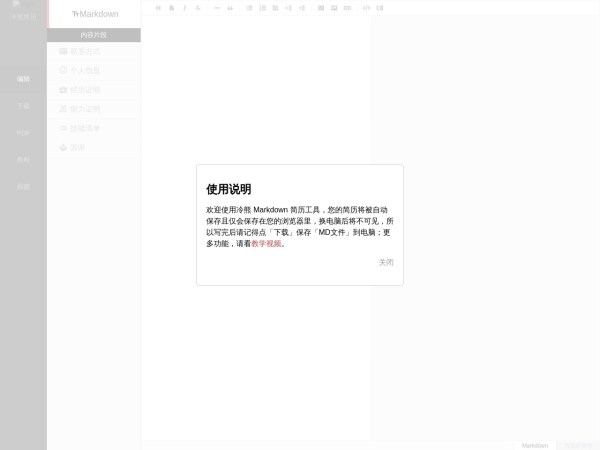Click the heading H toolbar icon

pos(158,7)
